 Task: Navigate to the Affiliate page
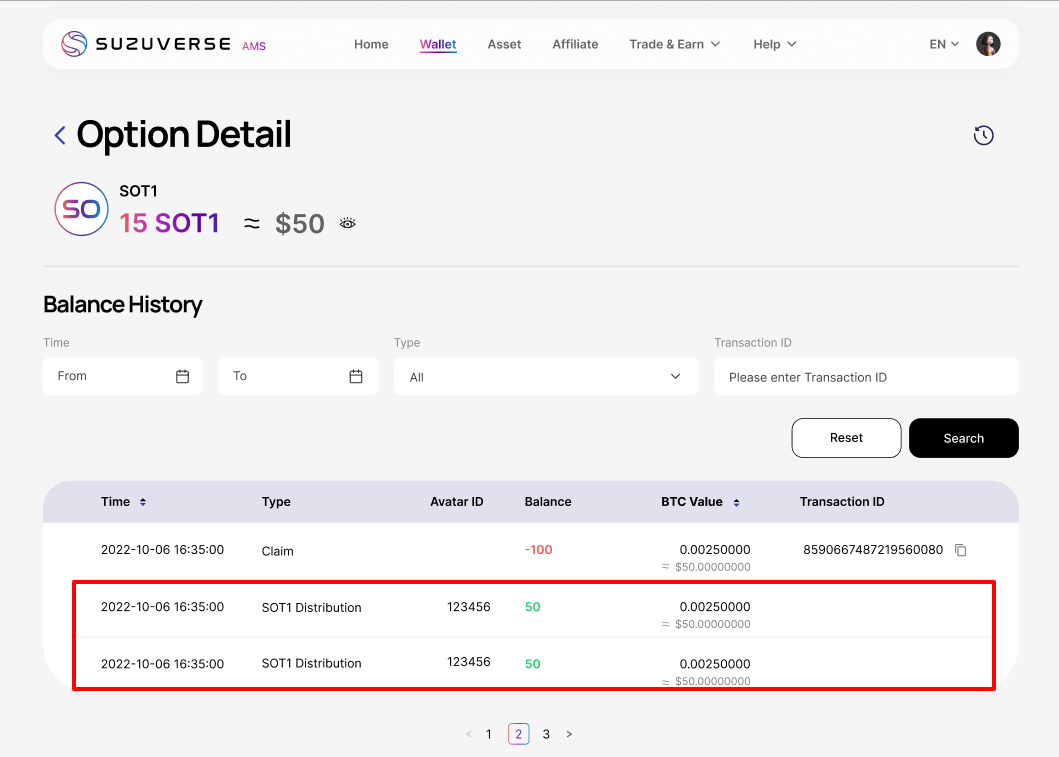(x=575, y=44)
